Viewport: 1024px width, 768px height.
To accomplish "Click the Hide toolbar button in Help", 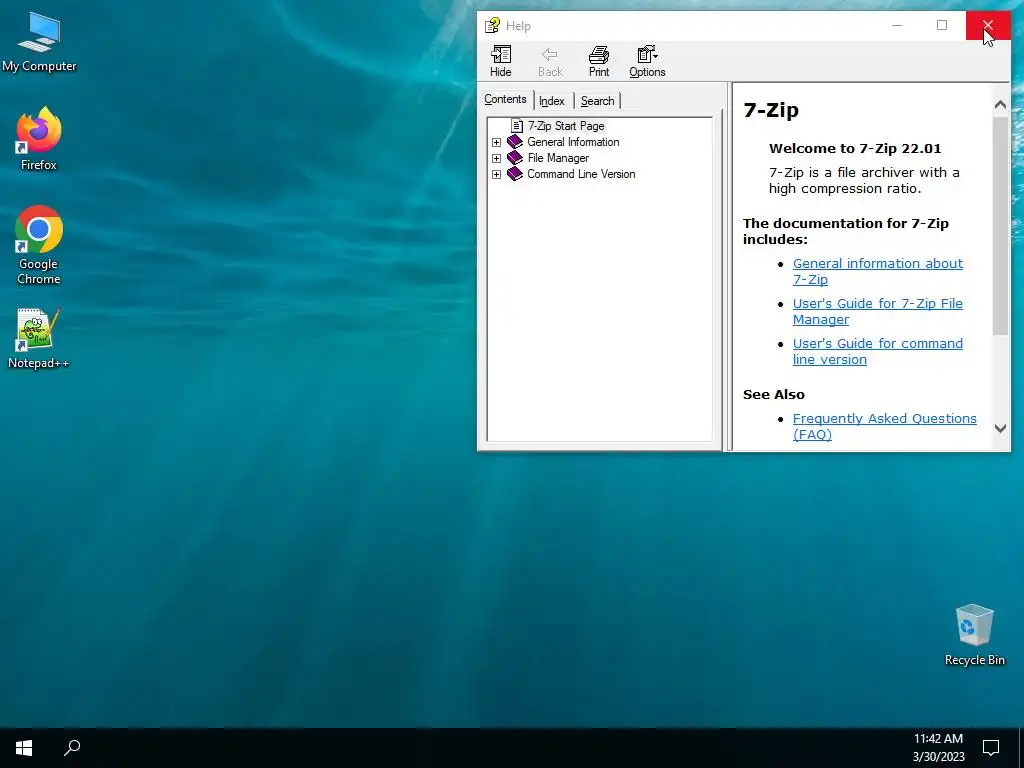I will click(x=501, y=61).
